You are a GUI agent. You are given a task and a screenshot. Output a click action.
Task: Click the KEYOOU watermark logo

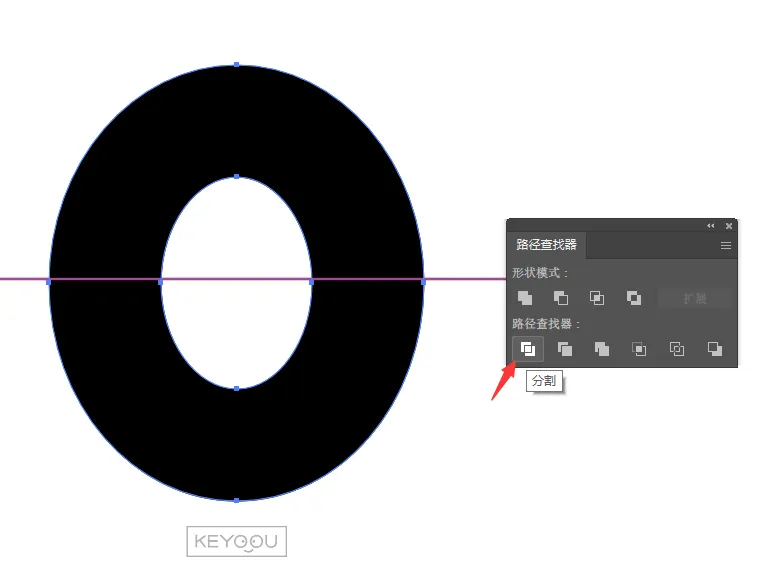(237, 542)
